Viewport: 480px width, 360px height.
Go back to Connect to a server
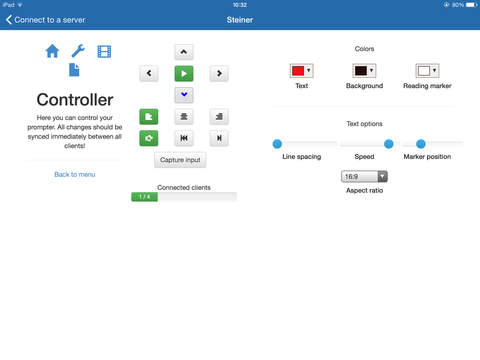pos(46,20)
